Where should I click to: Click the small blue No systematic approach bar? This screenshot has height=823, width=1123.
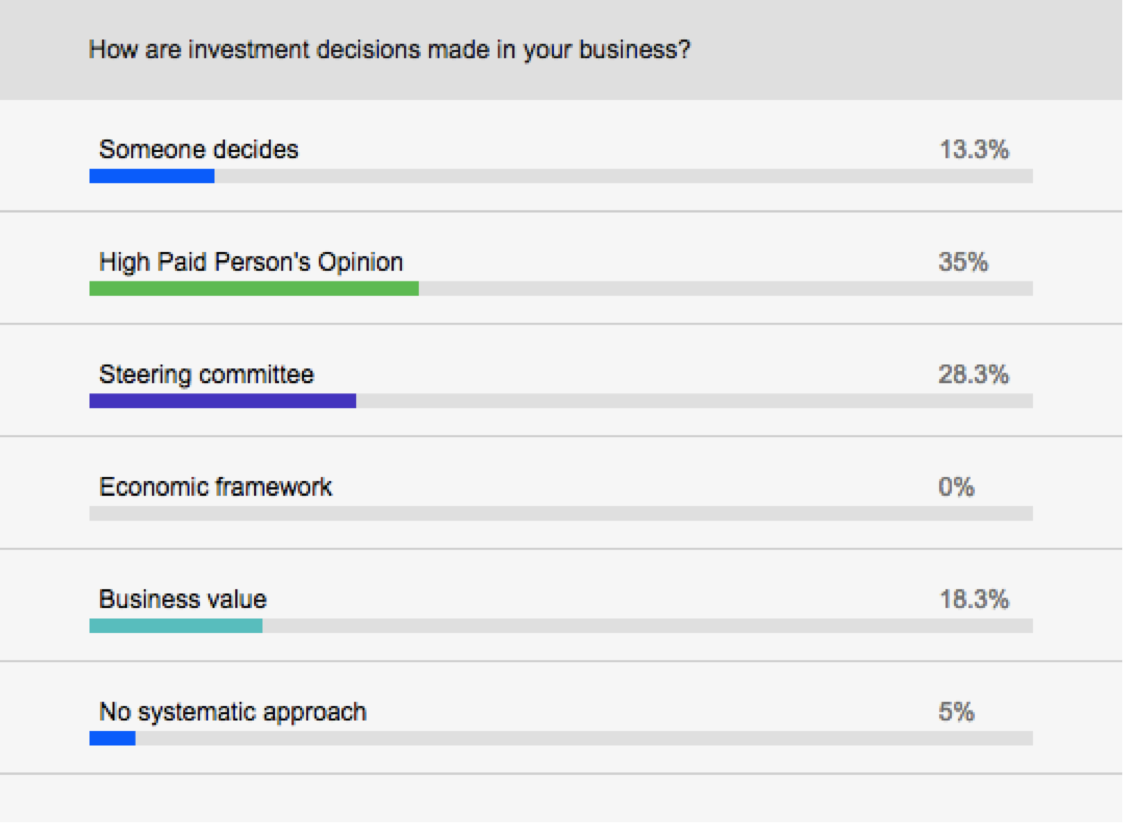(x=112, y=739)
